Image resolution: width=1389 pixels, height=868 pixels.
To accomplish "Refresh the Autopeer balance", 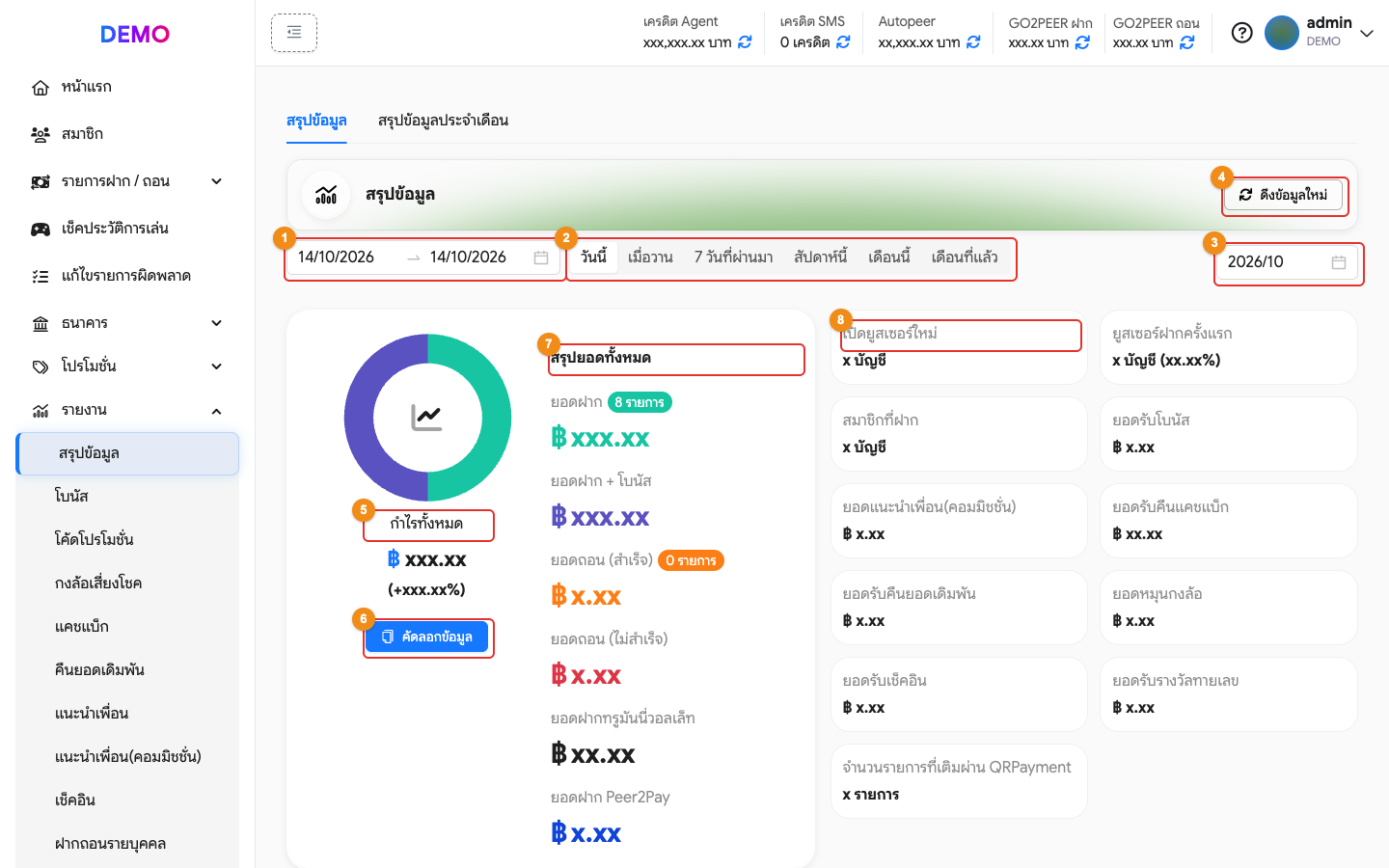I will pyautogui.click(x=973, y=42).
